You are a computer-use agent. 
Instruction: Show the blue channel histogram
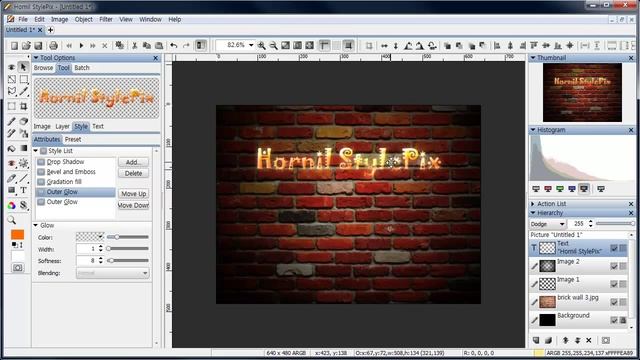[572, 189]
